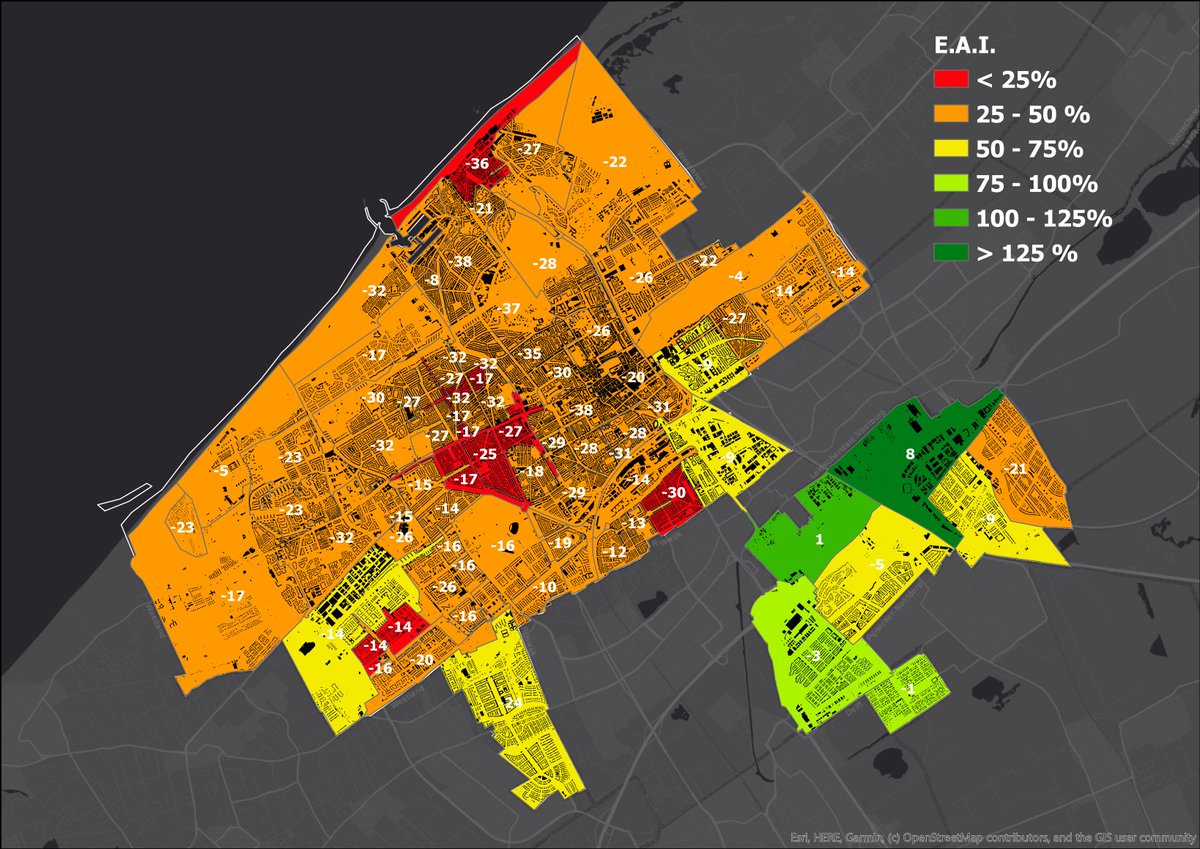Click the '9' label on the yellow district
Viewport: 1200px width, 849px height.
(x=989, y=519)
